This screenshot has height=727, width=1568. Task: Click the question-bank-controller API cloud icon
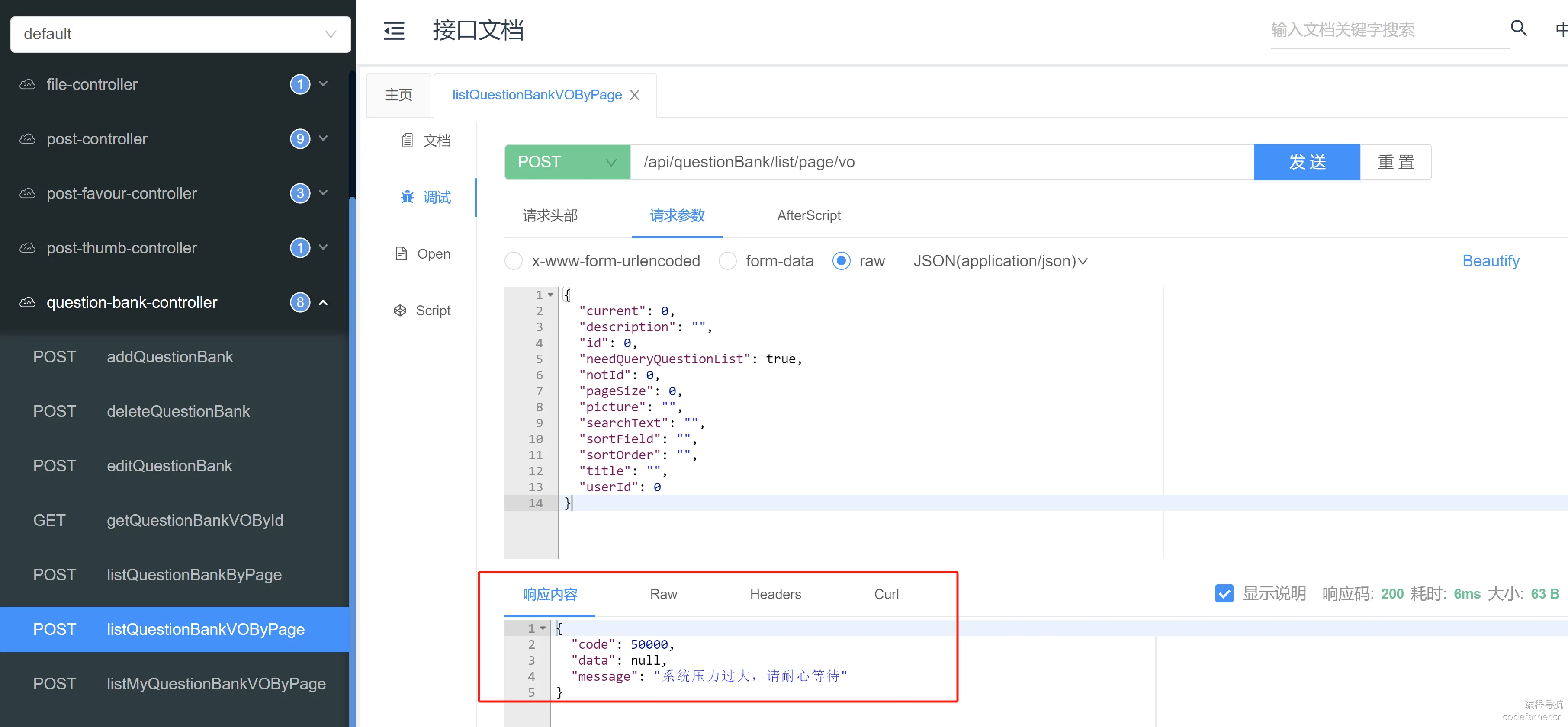(x=27, y=302)
